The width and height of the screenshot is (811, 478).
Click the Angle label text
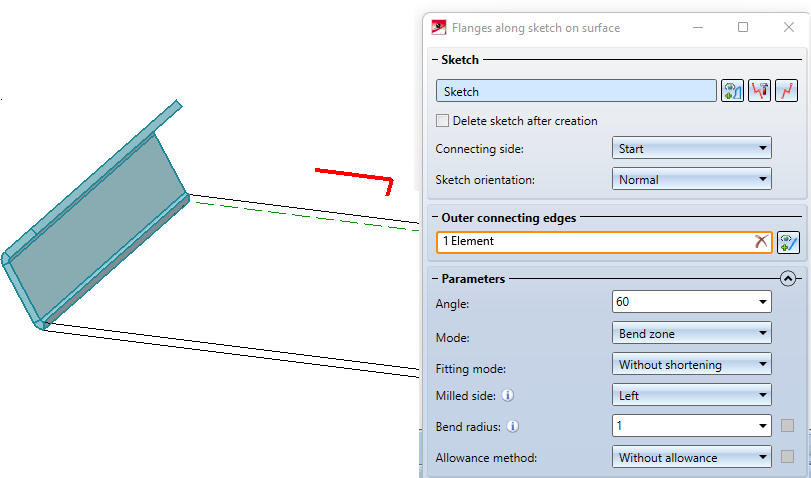coord(452,304)
